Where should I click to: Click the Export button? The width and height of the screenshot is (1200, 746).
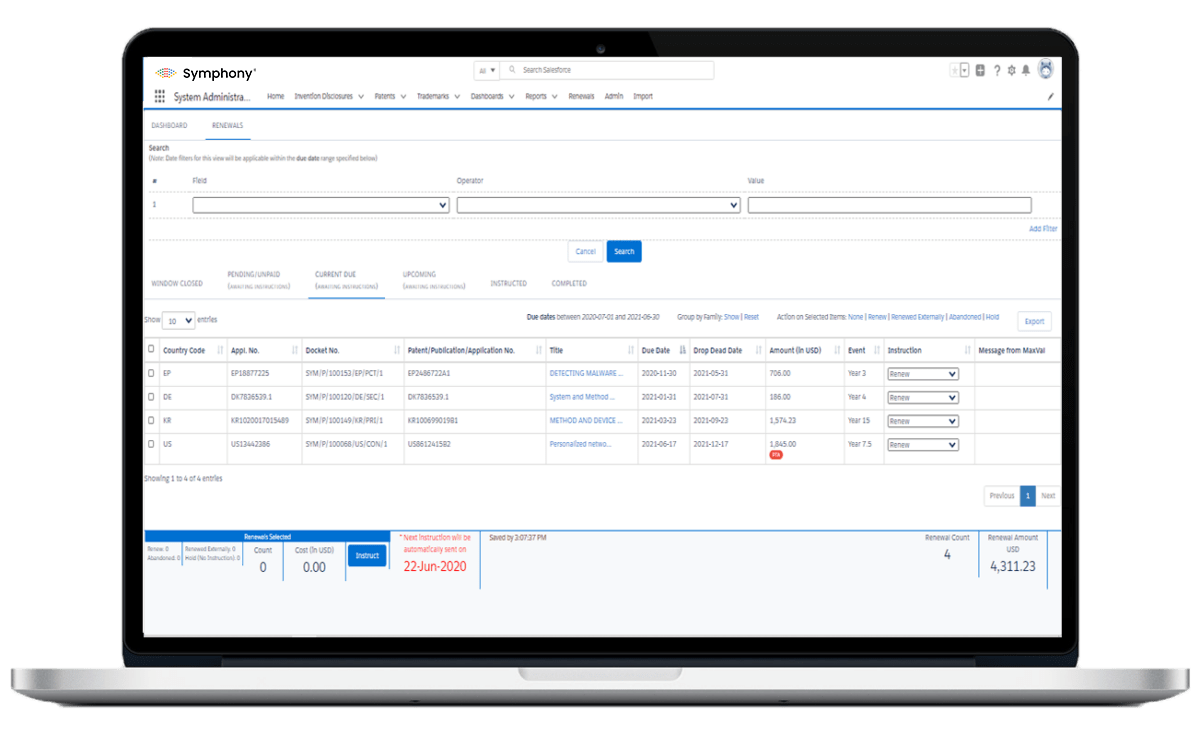(1034, 321)
